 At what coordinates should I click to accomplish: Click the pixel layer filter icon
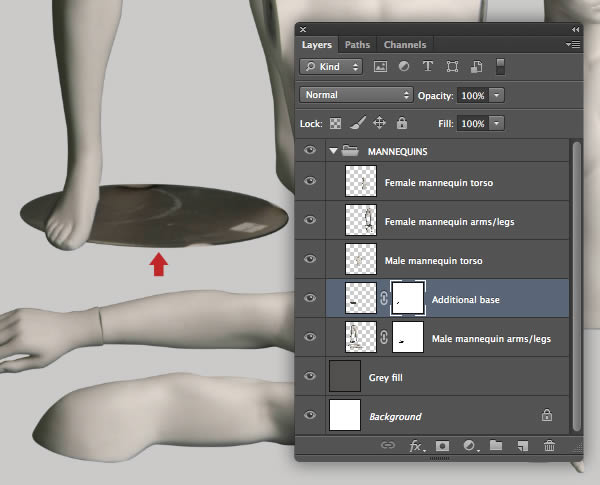380,67
